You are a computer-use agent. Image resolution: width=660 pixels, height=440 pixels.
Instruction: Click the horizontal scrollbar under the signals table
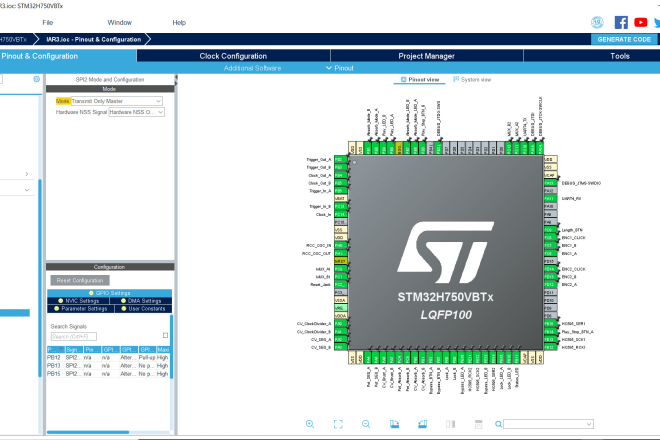pyautogui.click(x=88, y=432)
